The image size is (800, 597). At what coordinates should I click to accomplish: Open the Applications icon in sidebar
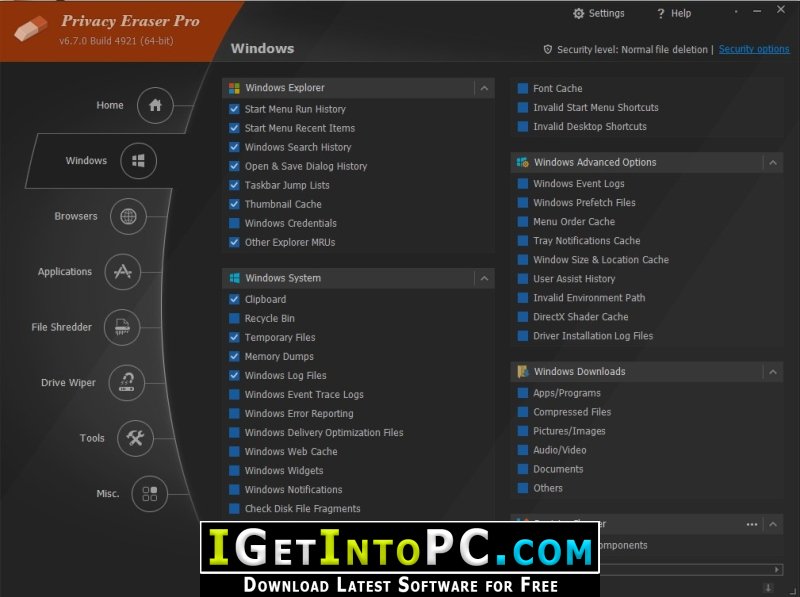point(122,271)
